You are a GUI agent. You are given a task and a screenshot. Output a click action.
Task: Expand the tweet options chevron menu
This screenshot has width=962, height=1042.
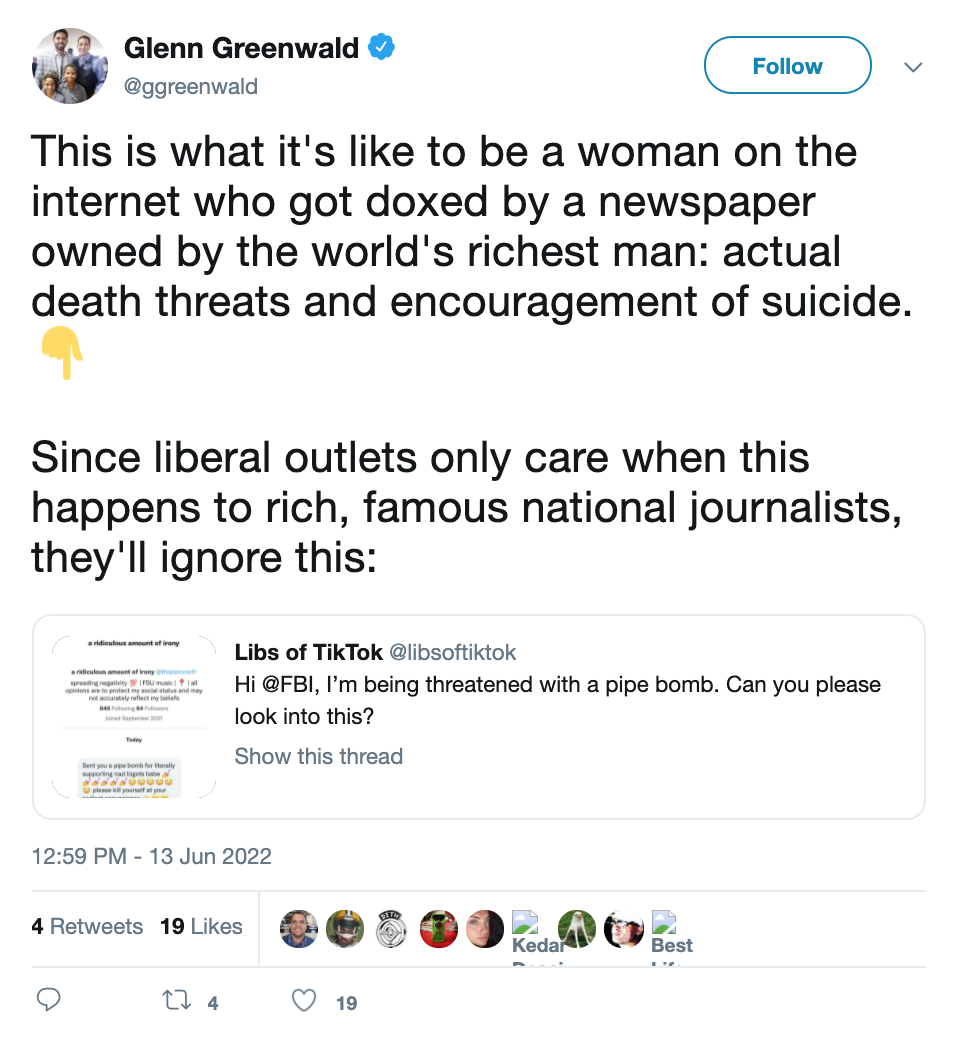click(912, 67)
